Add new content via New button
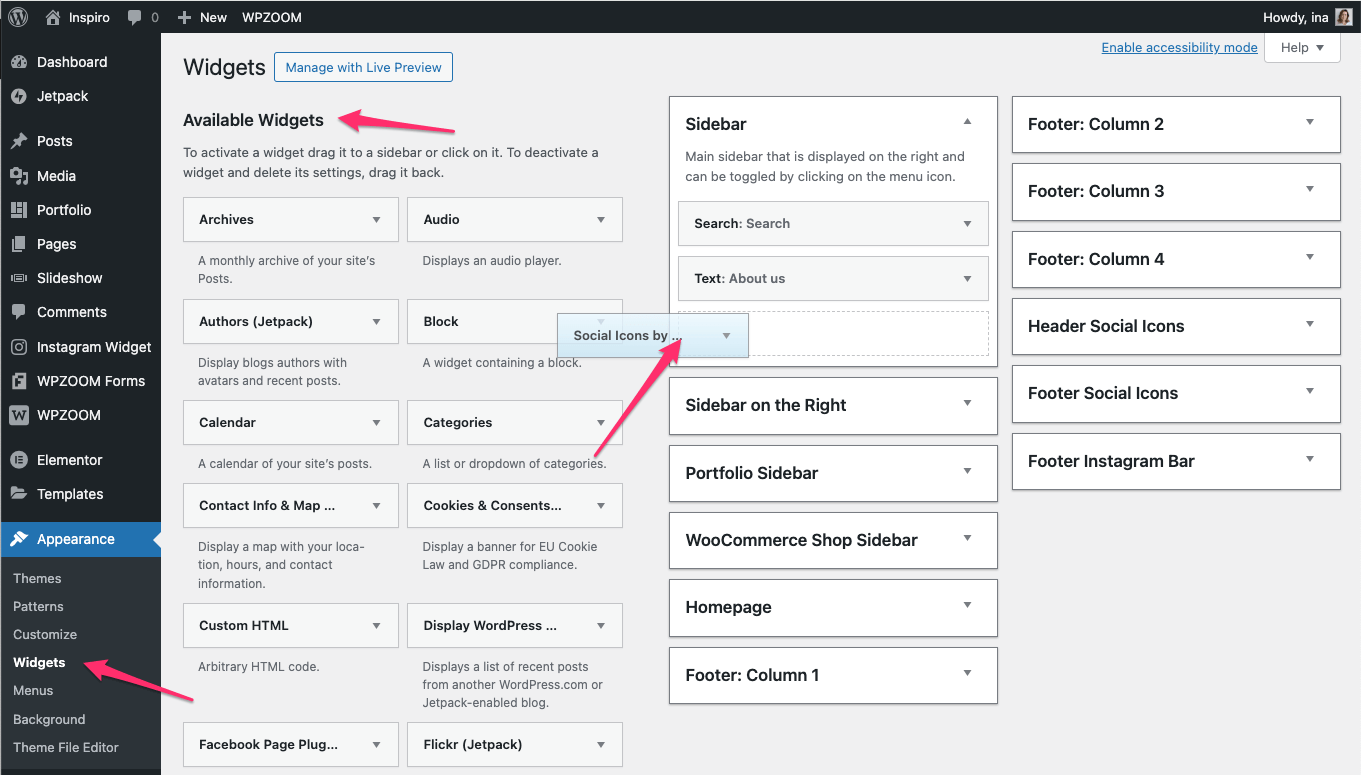Image resolution: width=1361 pixels, height=775 pixels. 203,17
